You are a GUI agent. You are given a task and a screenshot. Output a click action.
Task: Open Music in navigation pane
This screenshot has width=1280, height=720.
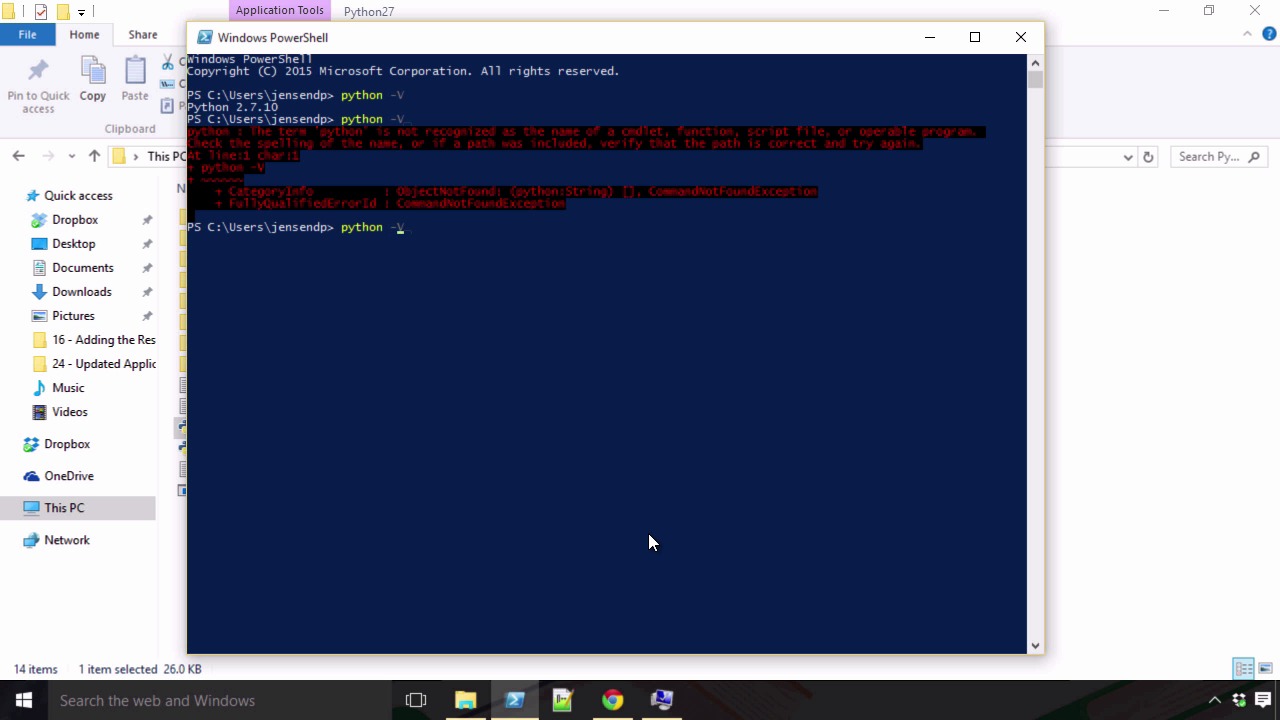coord(68,388)
